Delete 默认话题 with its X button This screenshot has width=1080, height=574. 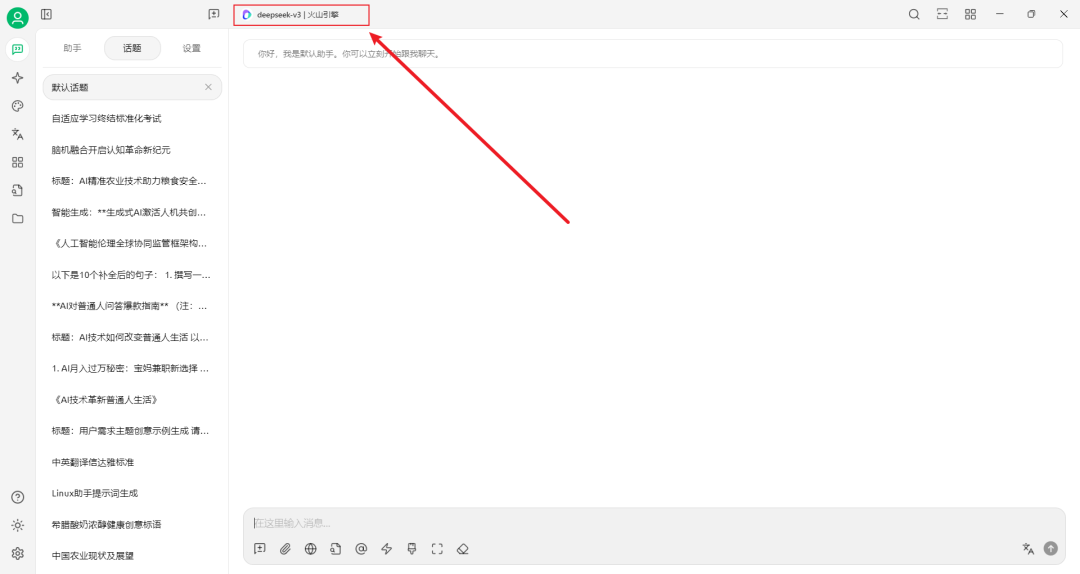pos(208,88)
